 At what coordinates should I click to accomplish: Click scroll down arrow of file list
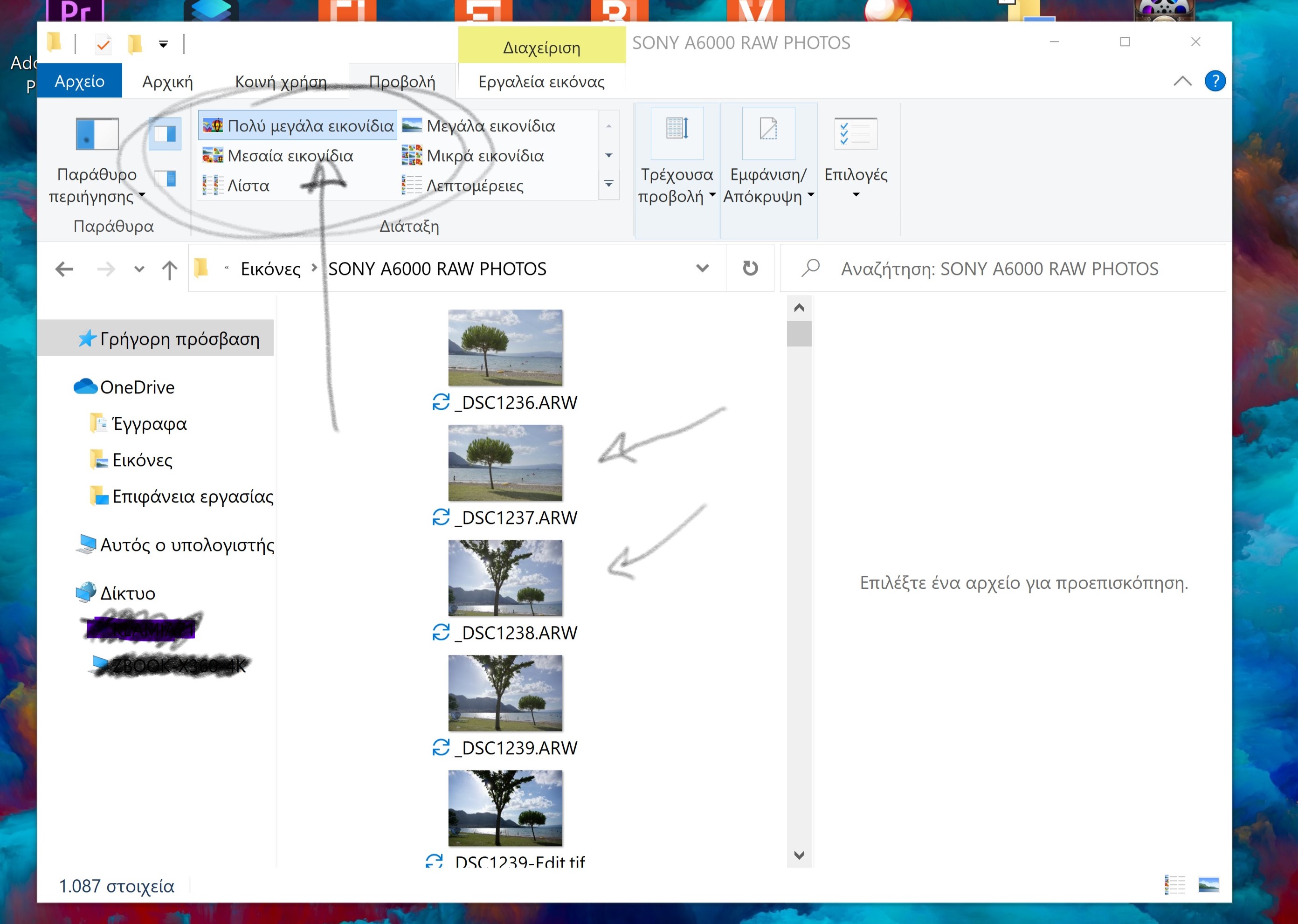pyautogui.click(x=799, y=855)
